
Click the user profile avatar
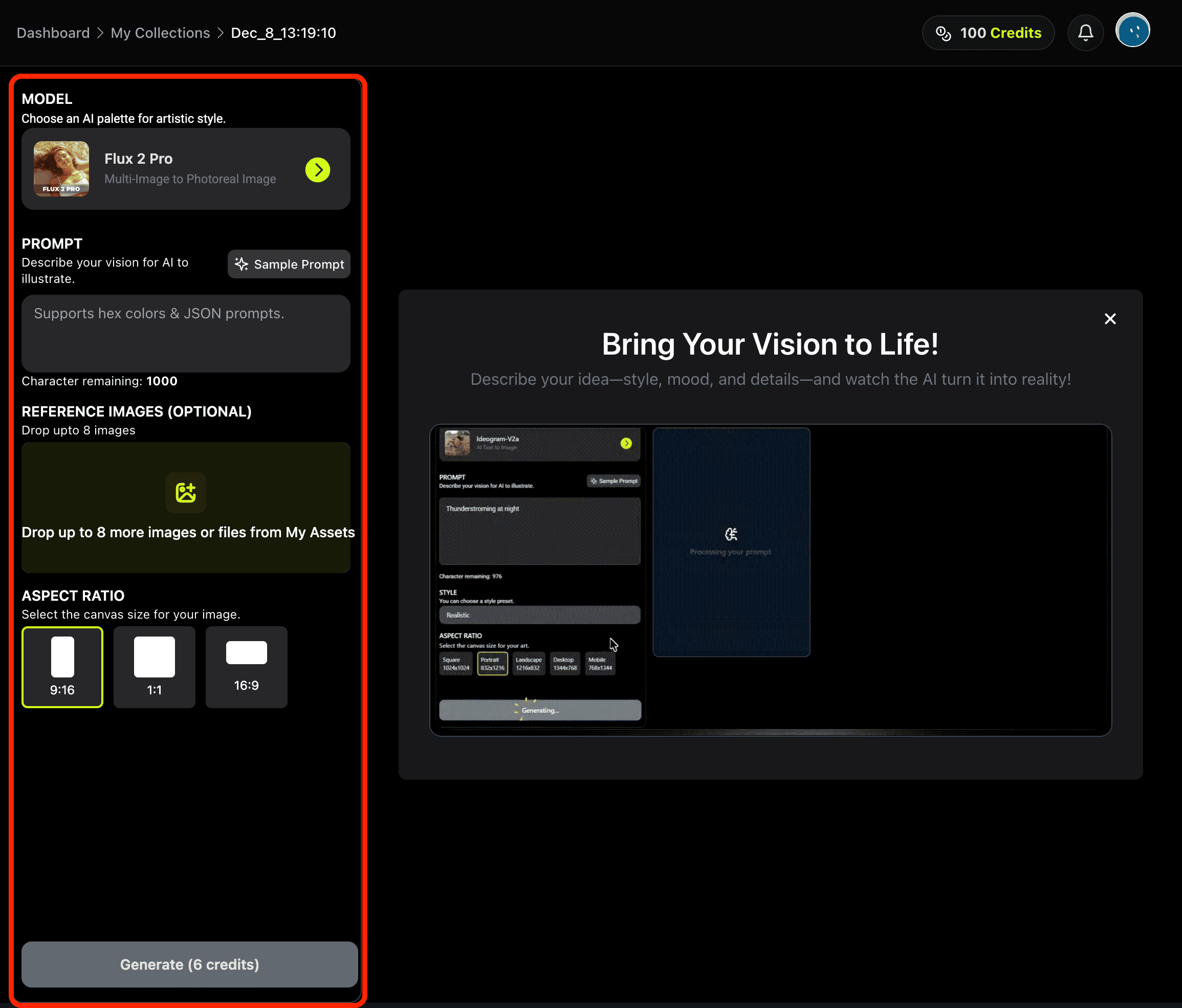point(1132,31)
